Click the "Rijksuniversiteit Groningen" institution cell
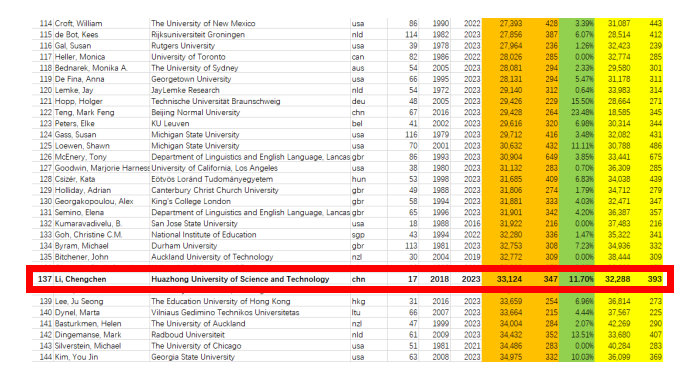The width and height of the screenshot is (691, 385). (198, 34)
